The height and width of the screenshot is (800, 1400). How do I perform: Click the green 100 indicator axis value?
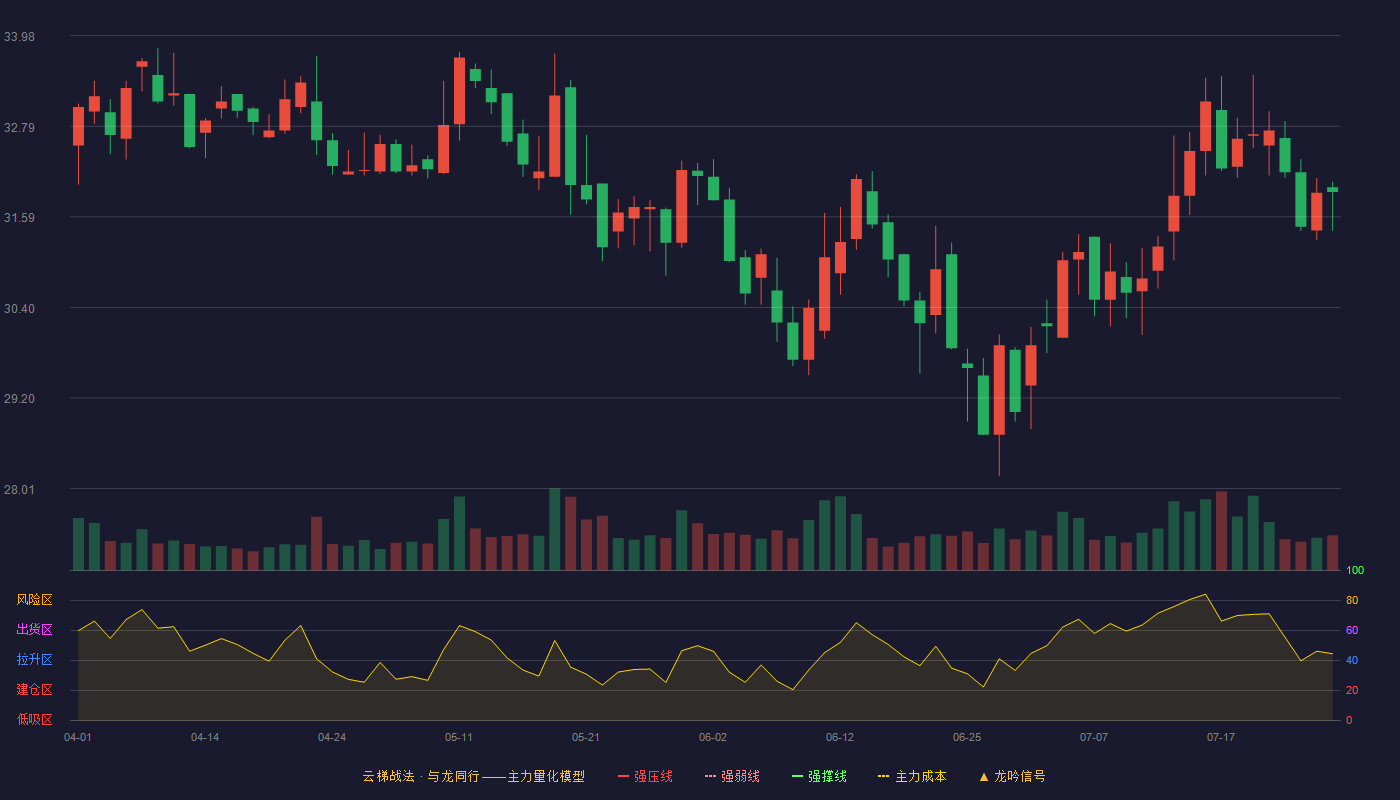point(1355,571)
